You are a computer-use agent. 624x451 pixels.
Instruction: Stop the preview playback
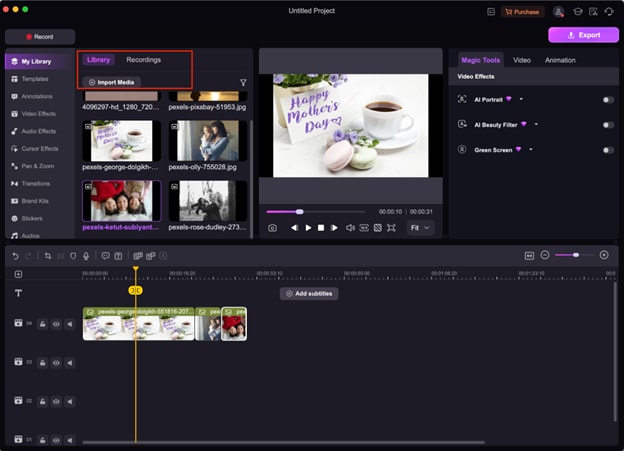321,228
